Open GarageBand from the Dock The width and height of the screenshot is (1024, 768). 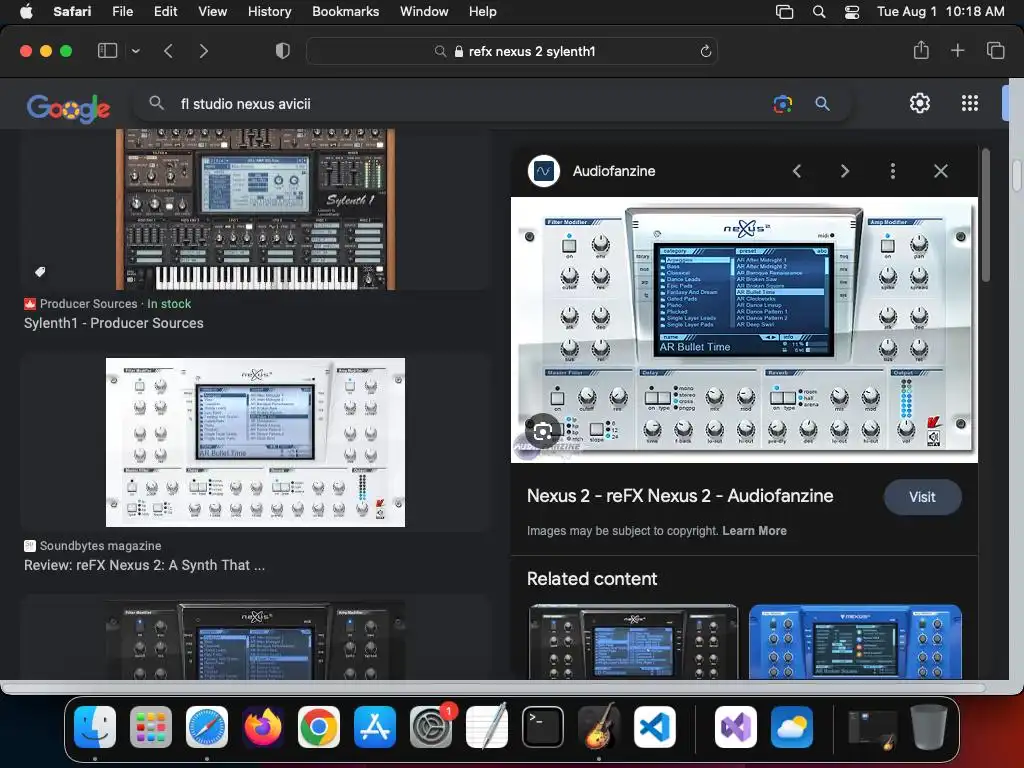coord(599,726)
